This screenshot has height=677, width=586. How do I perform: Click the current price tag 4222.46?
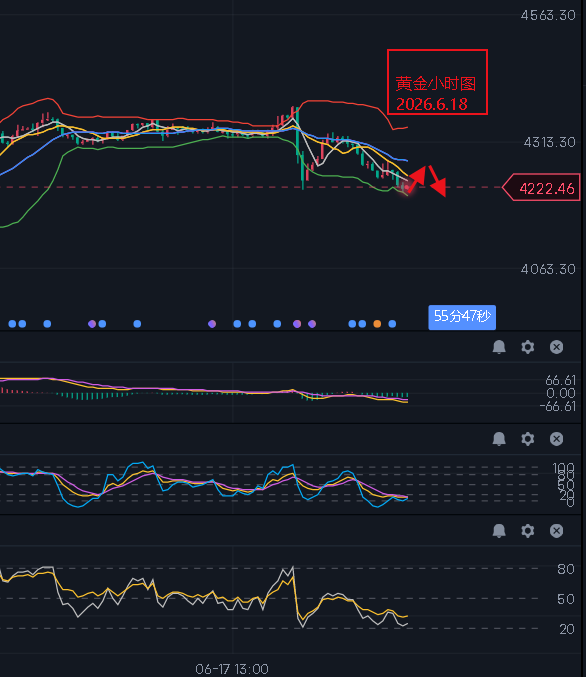[542, 188]
